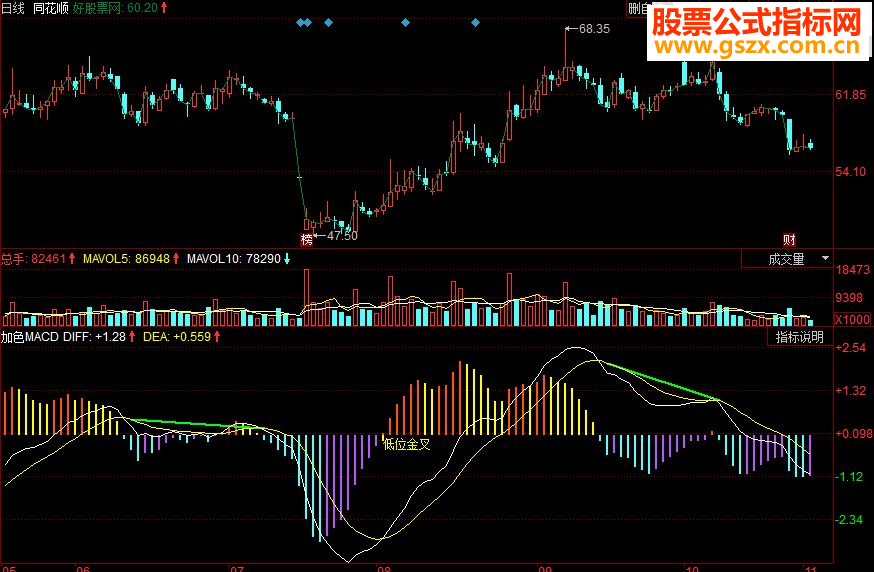The image size is (874, 572).
Task: Click the -1.12 MACD axis value
Action: point(849,477)
